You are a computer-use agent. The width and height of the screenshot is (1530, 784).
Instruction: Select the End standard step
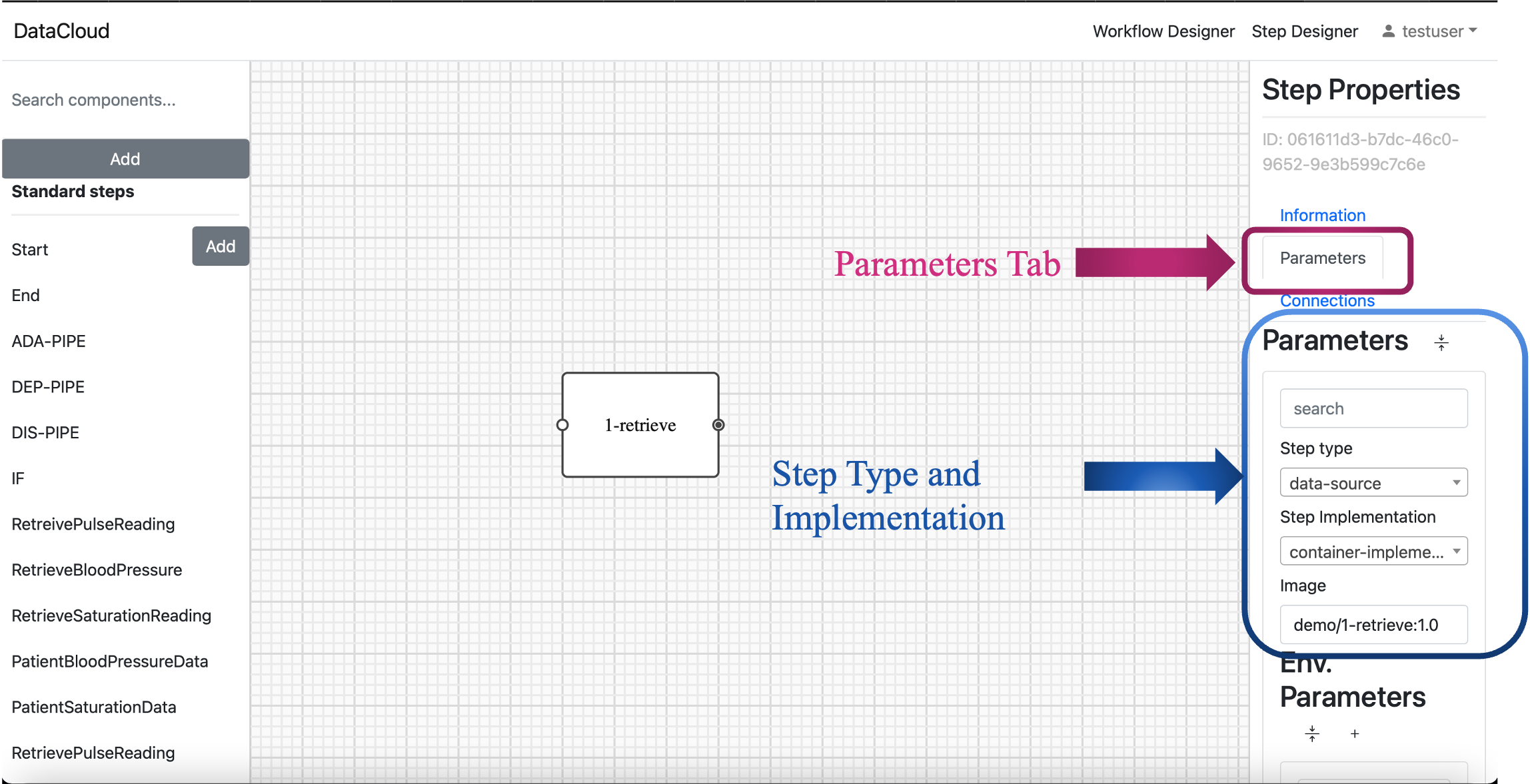pos(25,295)
